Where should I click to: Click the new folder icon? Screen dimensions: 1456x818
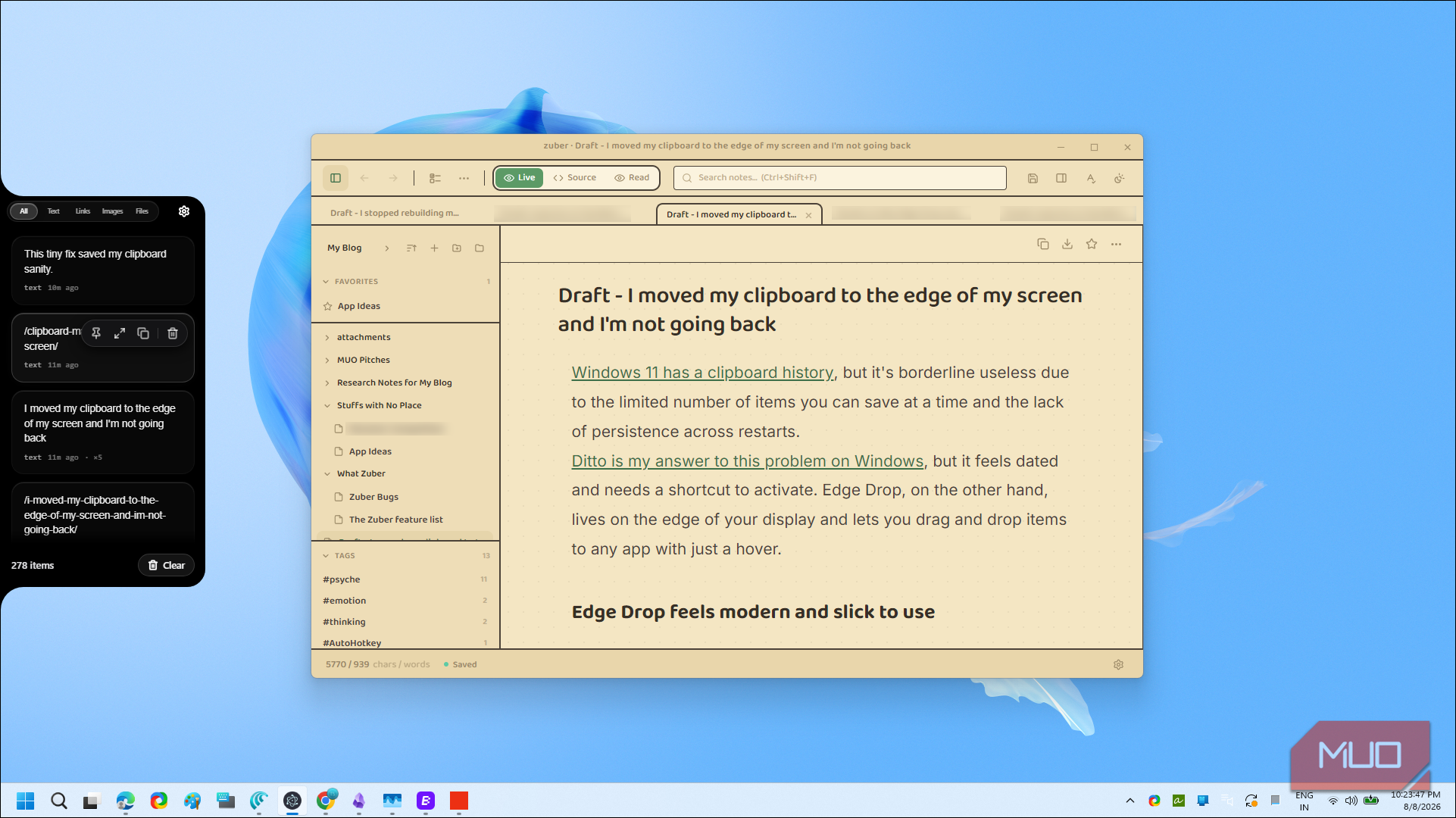pyautogui.click(x=457, y=248)
